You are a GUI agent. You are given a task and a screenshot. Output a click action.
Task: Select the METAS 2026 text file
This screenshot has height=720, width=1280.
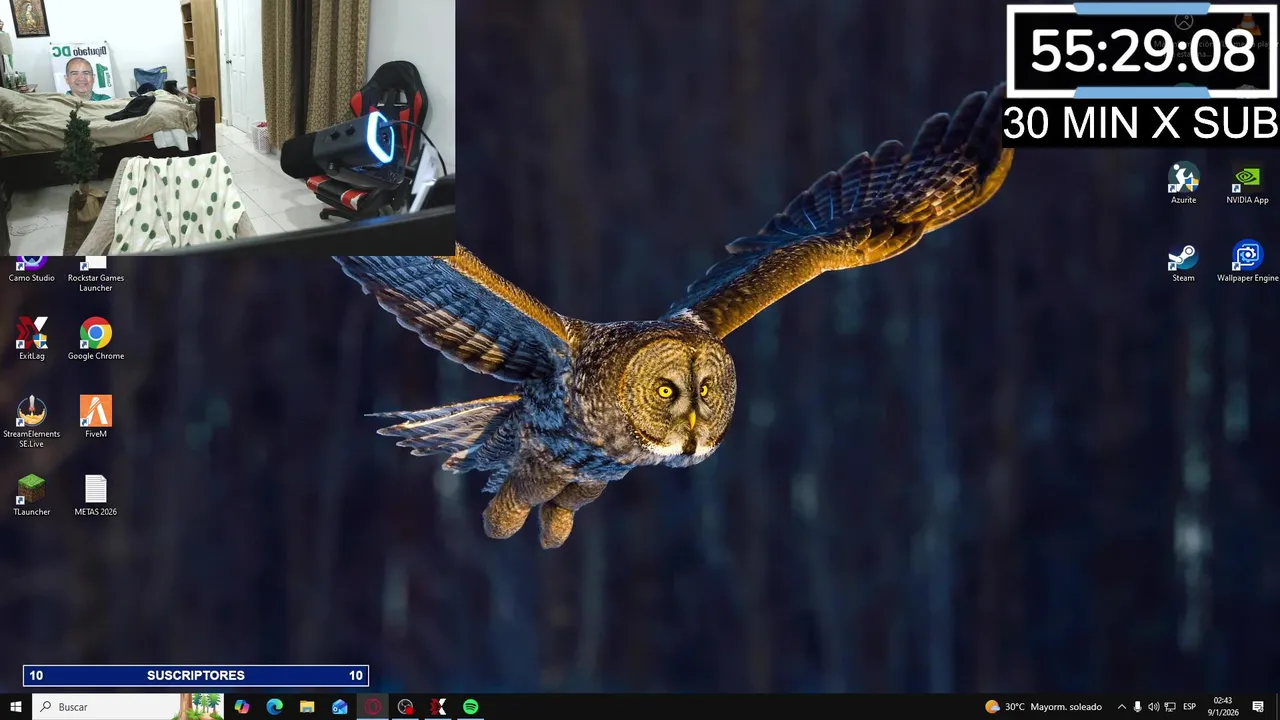coord(96,495)
